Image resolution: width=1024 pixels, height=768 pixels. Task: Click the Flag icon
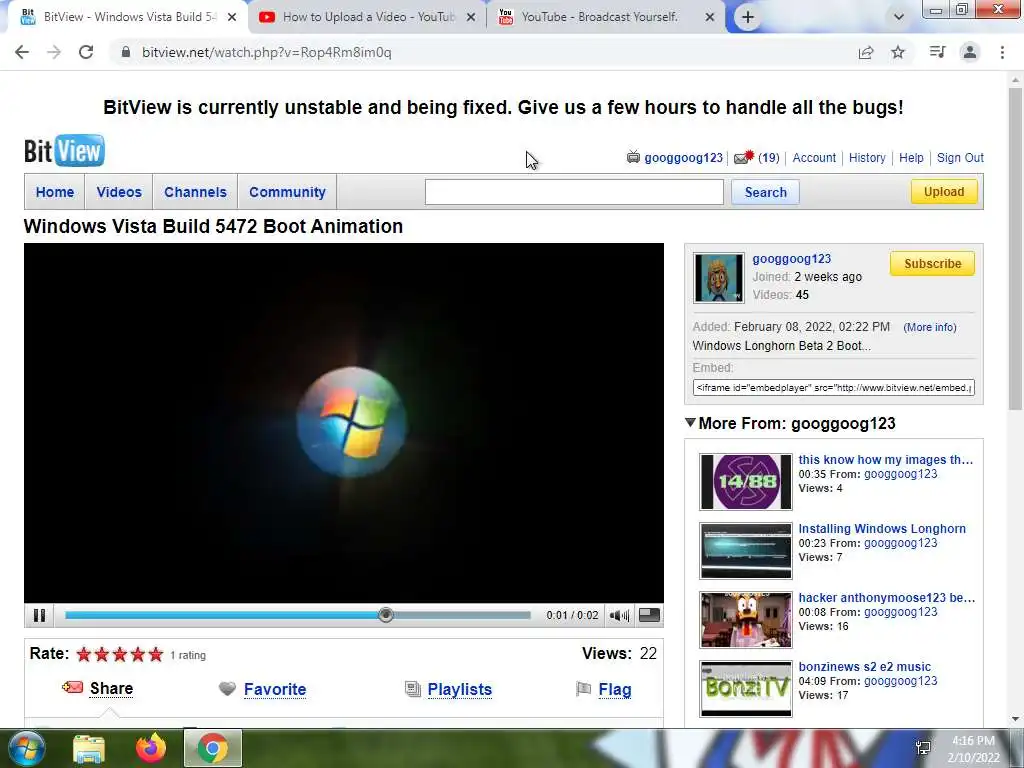click(583, 689)
